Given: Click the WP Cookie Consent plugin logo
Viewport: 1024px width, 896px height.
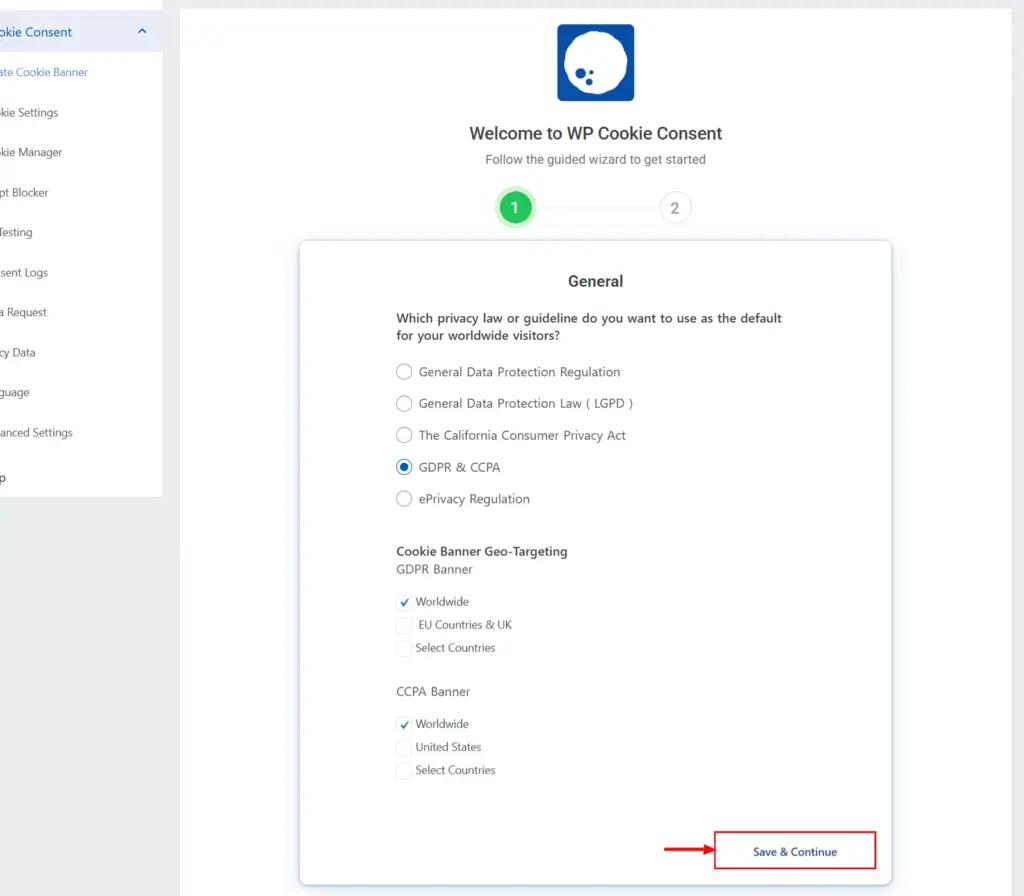Looking at the screenshot, I should 595,62.
